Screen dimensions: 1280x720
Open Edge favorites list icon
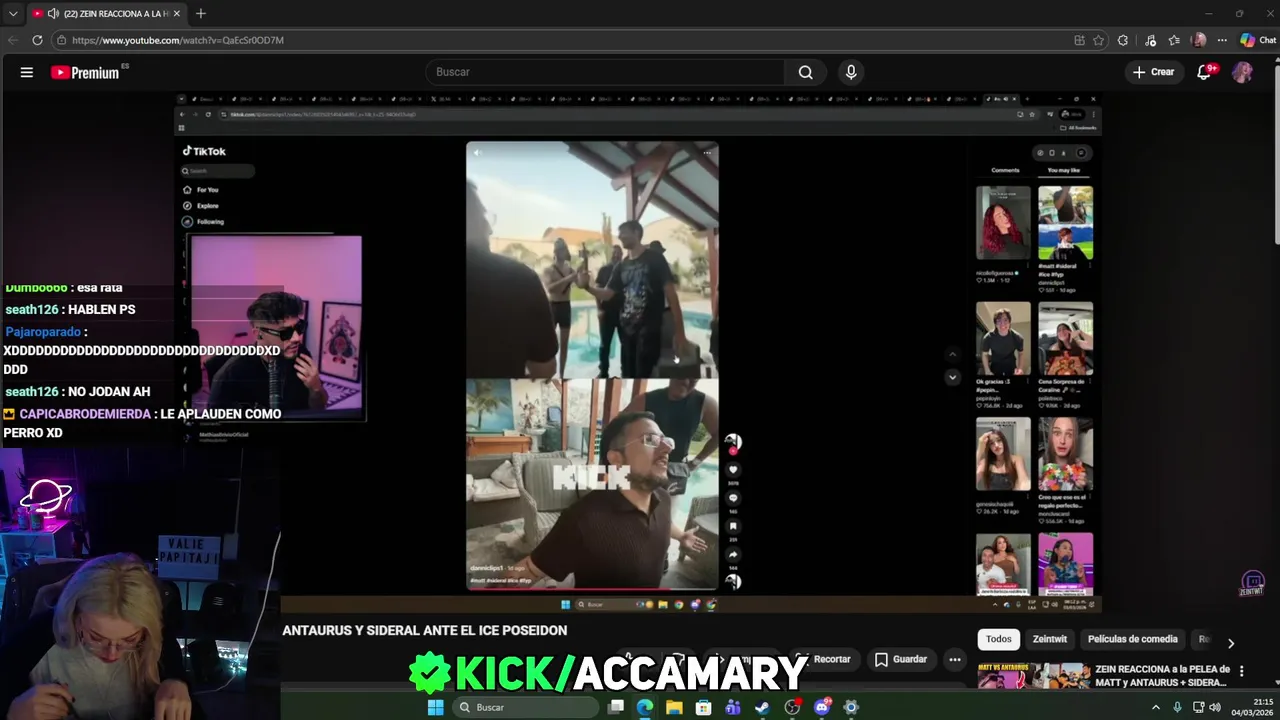coord(1174,40)
